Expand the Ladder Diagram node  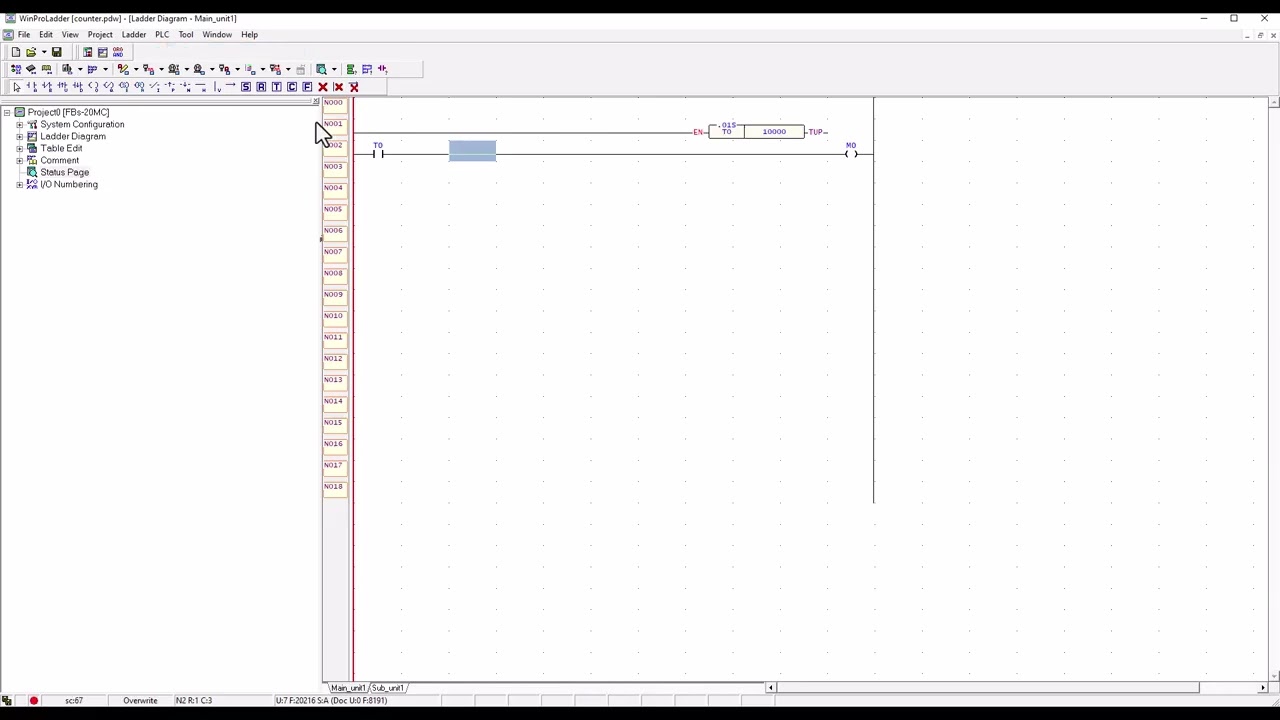(19, 136)
